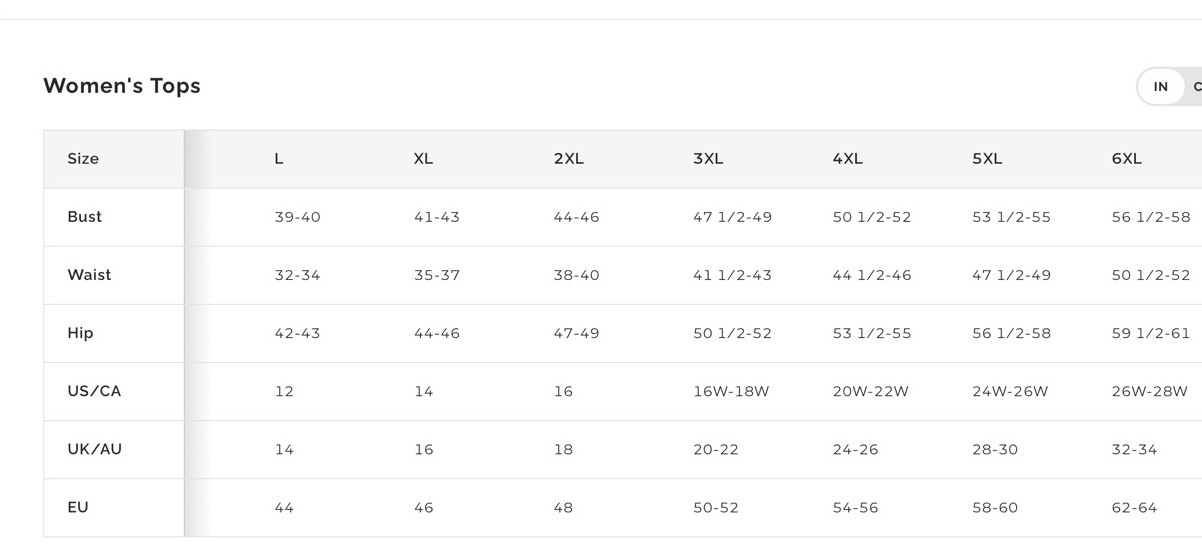The width and height of the screenshot is (1202, 554).
Task: Select the US/CA row label
Action: click(x=94, y=391)
